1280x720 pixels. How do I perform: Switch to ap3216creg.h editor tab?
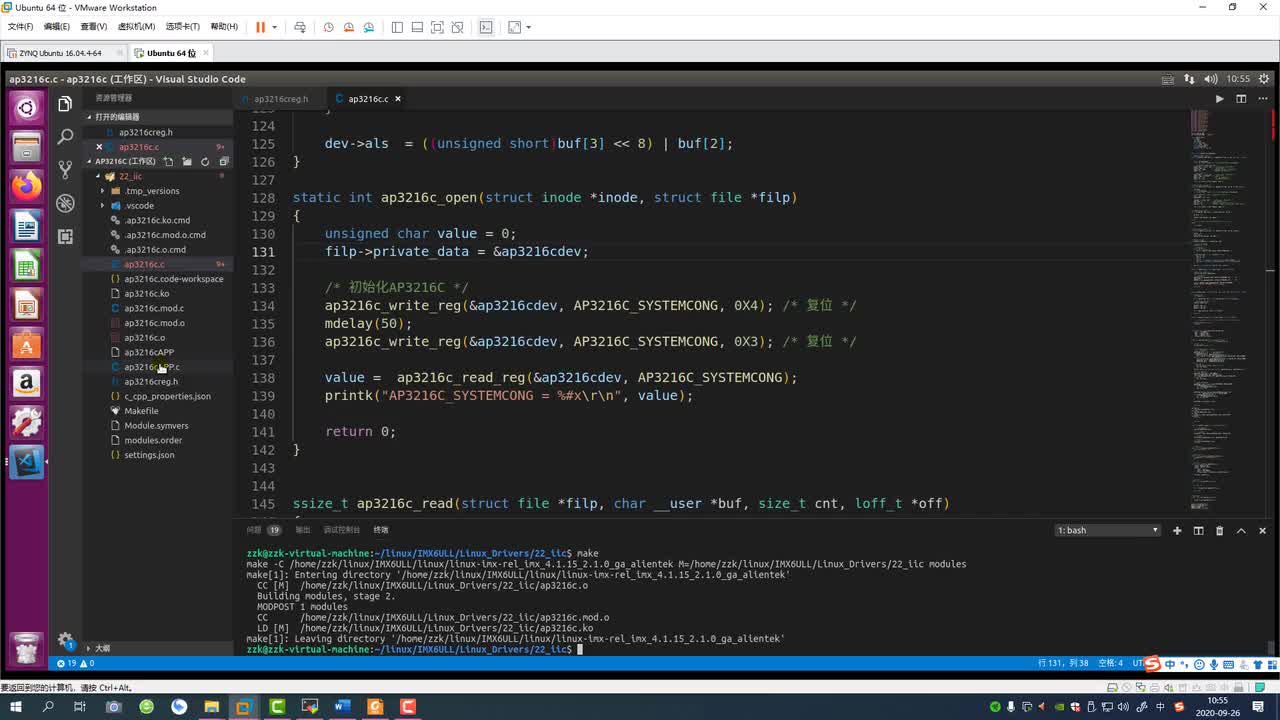coord(280,99)
